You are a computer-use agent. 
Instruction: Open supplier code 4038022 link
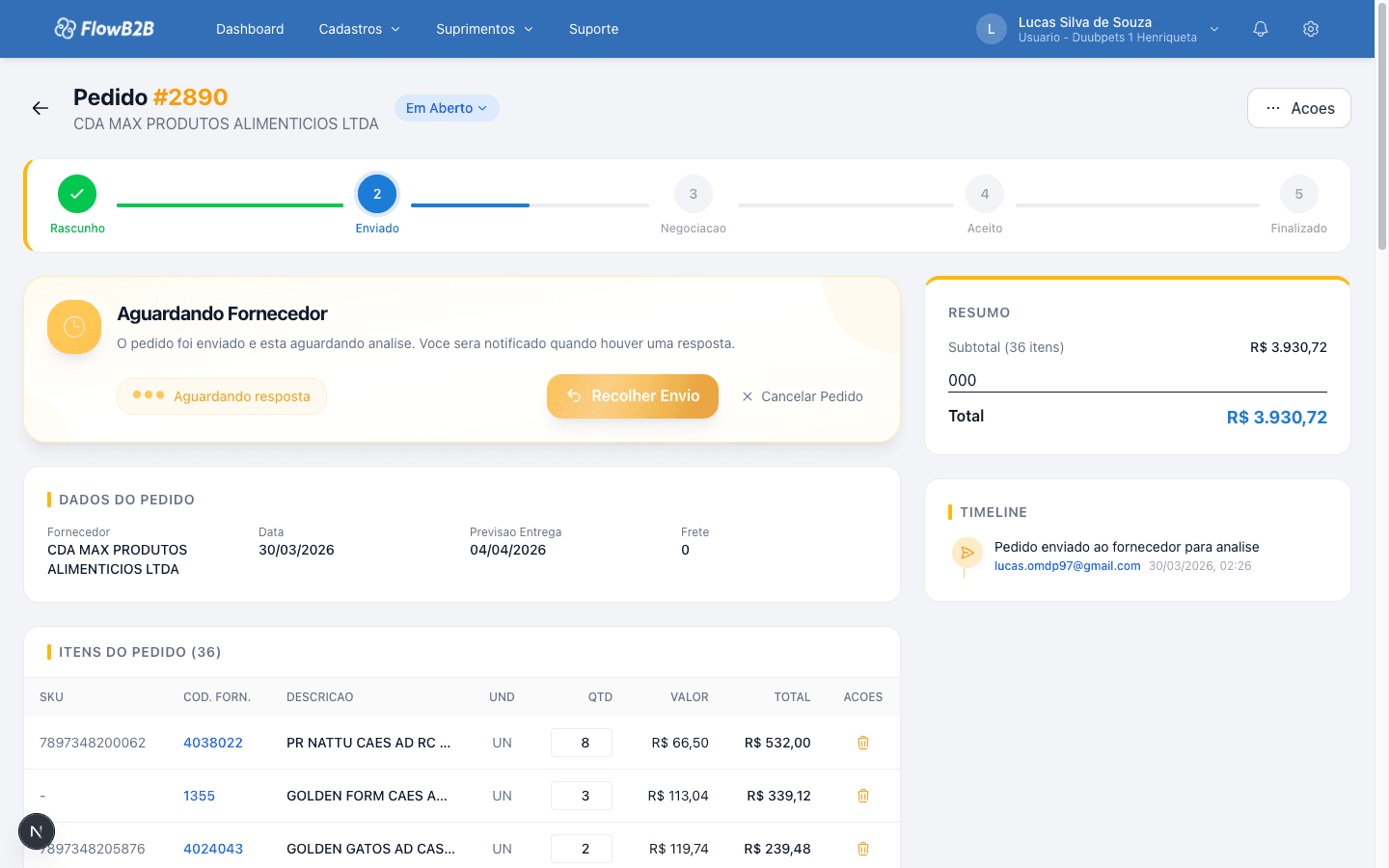point(213,743)
